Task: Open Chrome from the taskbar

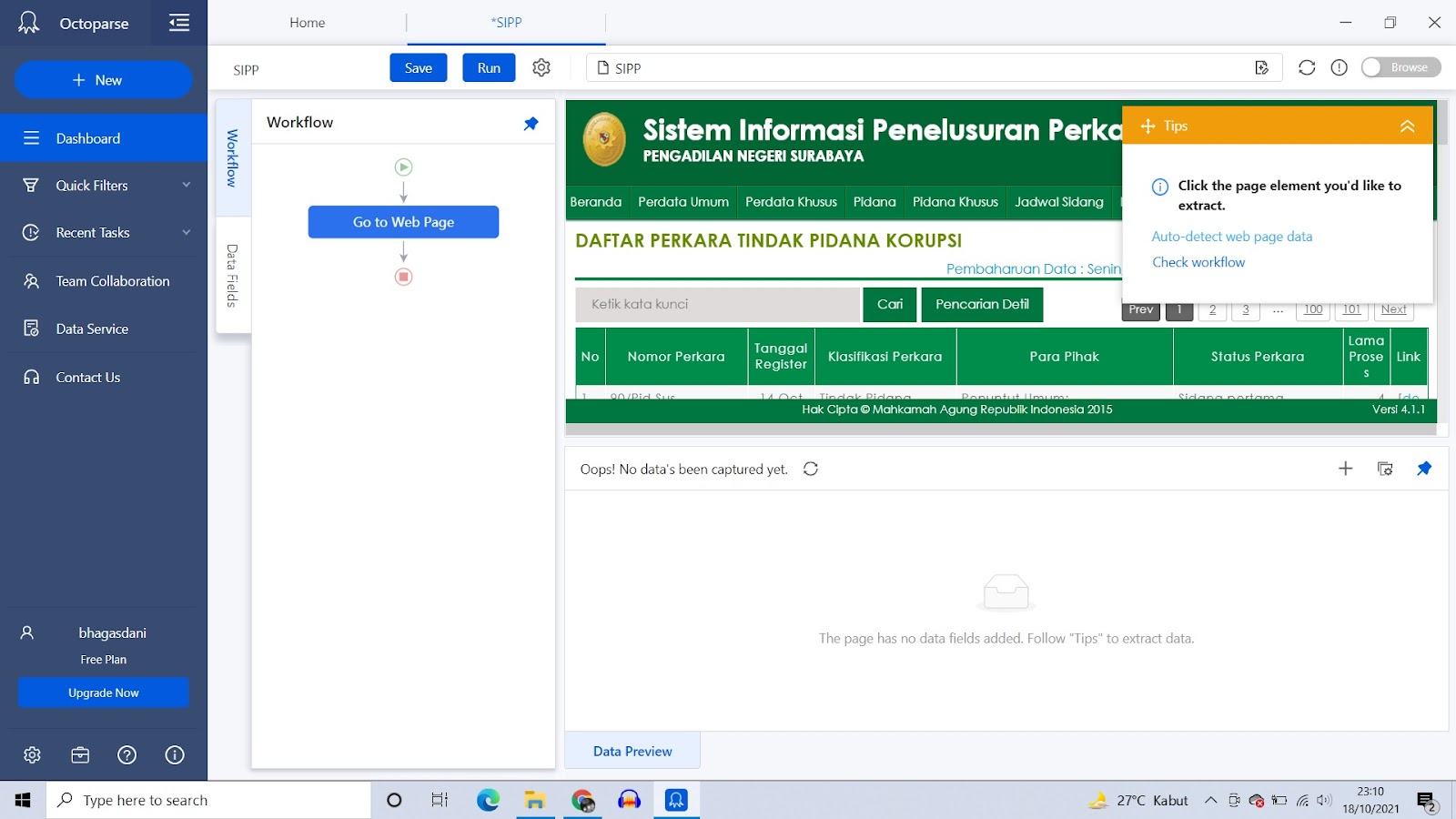Action: click(582, 800)
